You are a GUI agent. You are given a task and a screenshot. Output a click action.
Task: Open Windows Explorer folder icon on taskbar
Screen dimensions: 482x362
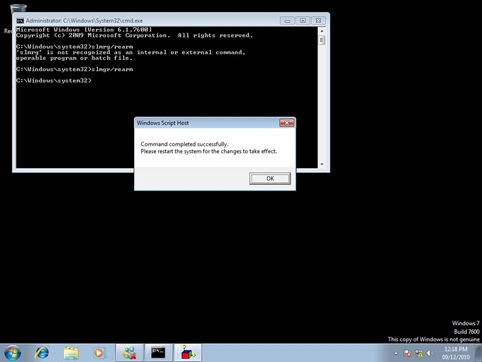point(71,353)
